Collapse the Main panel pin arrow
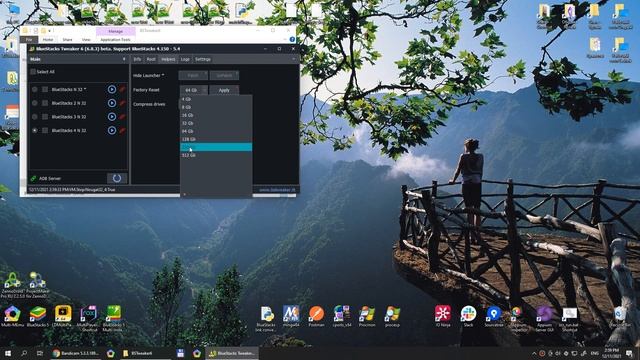This screenshot has width=640, height=360. coord(124,59)
